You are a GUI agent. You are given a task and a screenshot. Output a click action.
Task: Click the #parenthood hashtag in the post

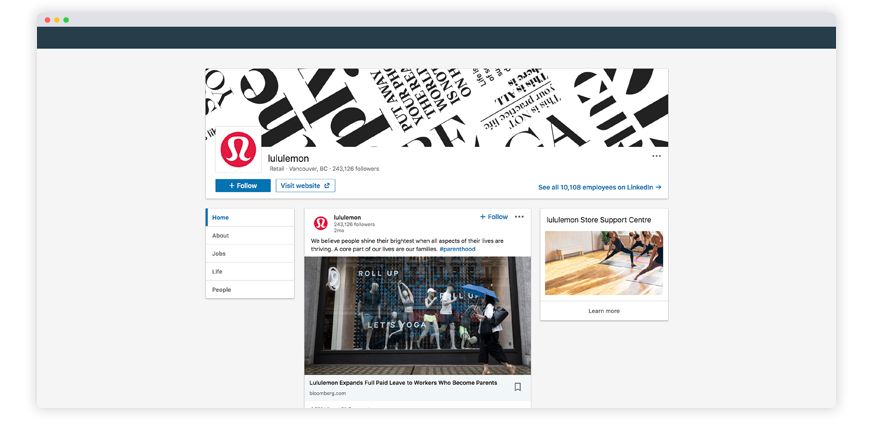pos(456,249)
